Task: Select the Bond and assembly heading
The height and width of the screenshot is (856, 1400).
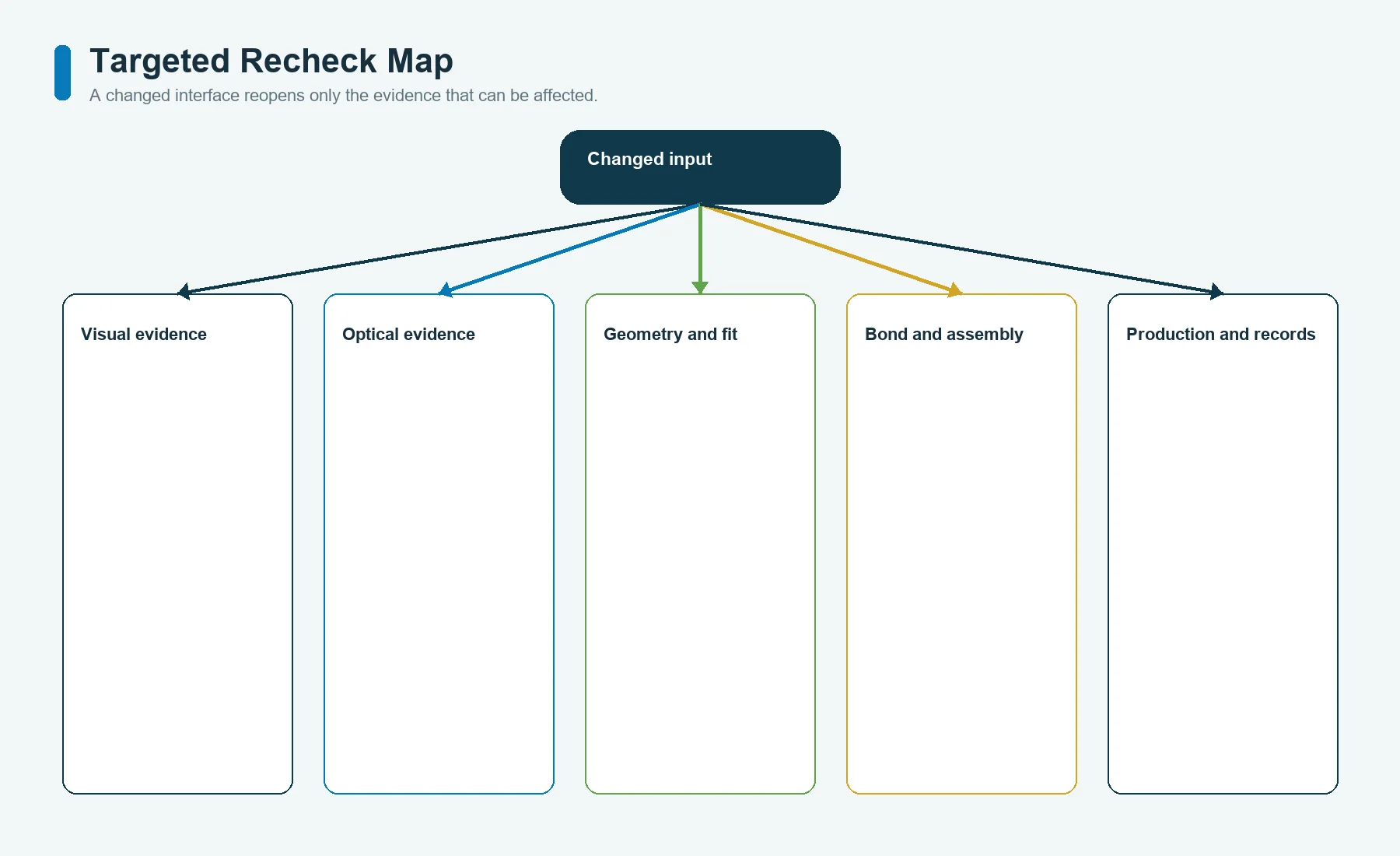Action: (x=944, y=335)
